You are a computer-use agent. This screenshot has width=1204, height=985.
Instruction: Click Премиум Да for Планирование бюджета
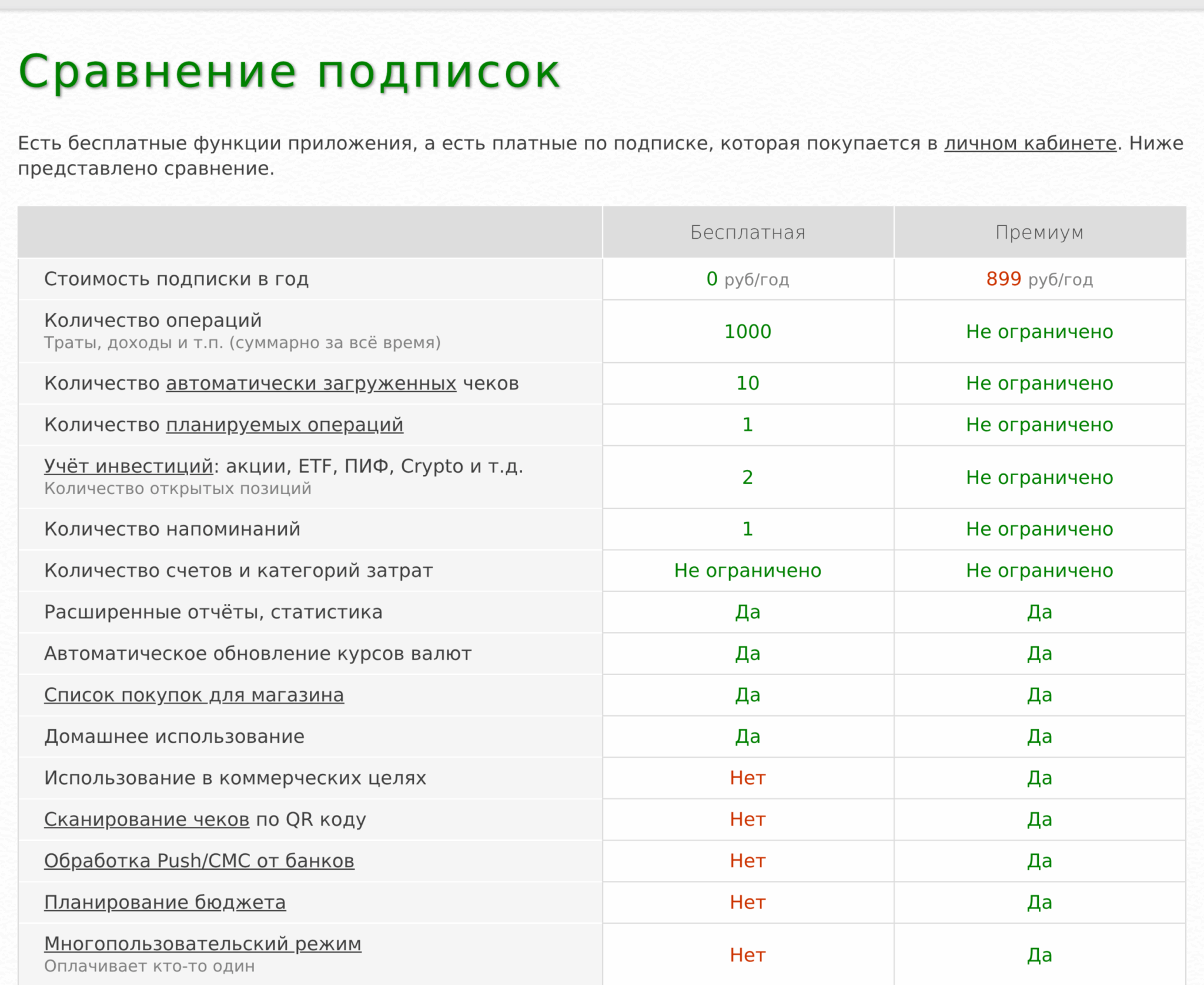1039,902
